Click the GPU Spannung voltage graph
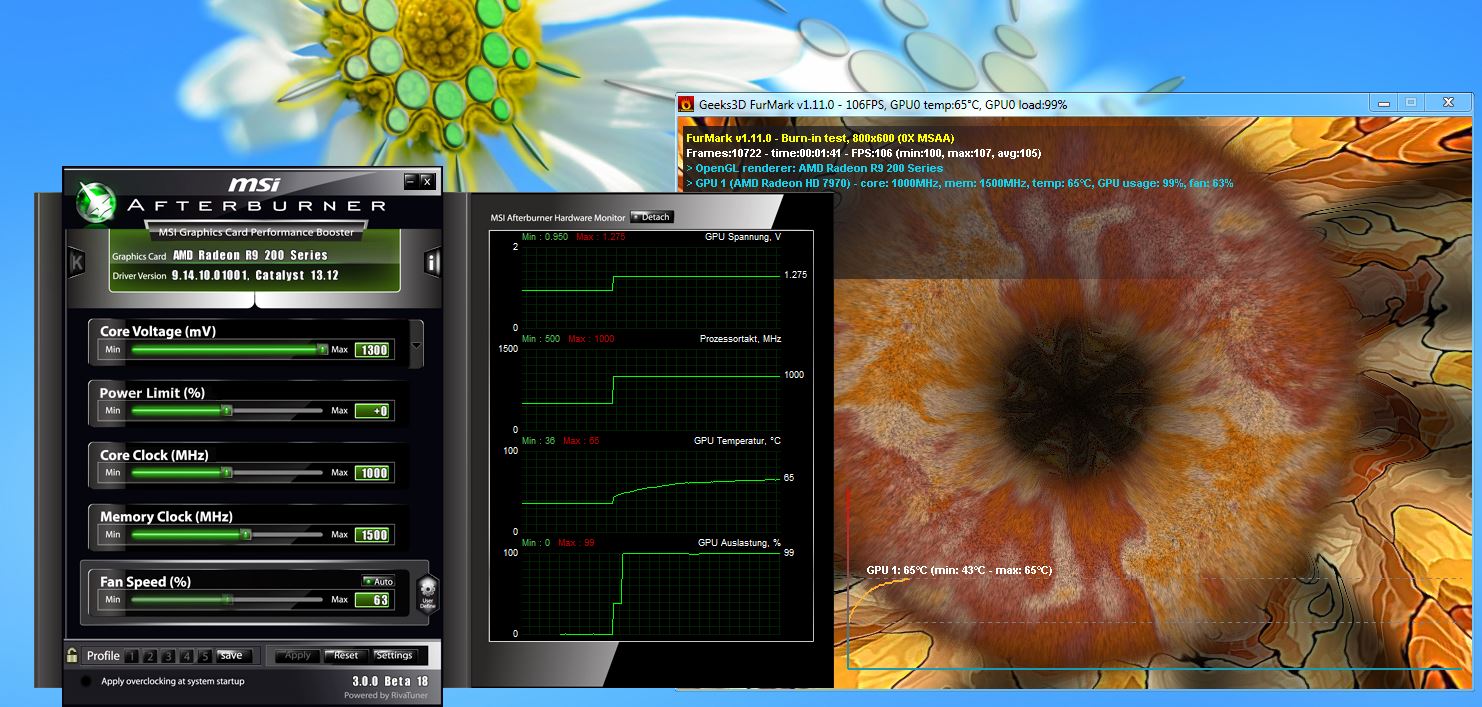Image resolution: width=1482 pixels, height=707 pixels. [x=651, y=287]
